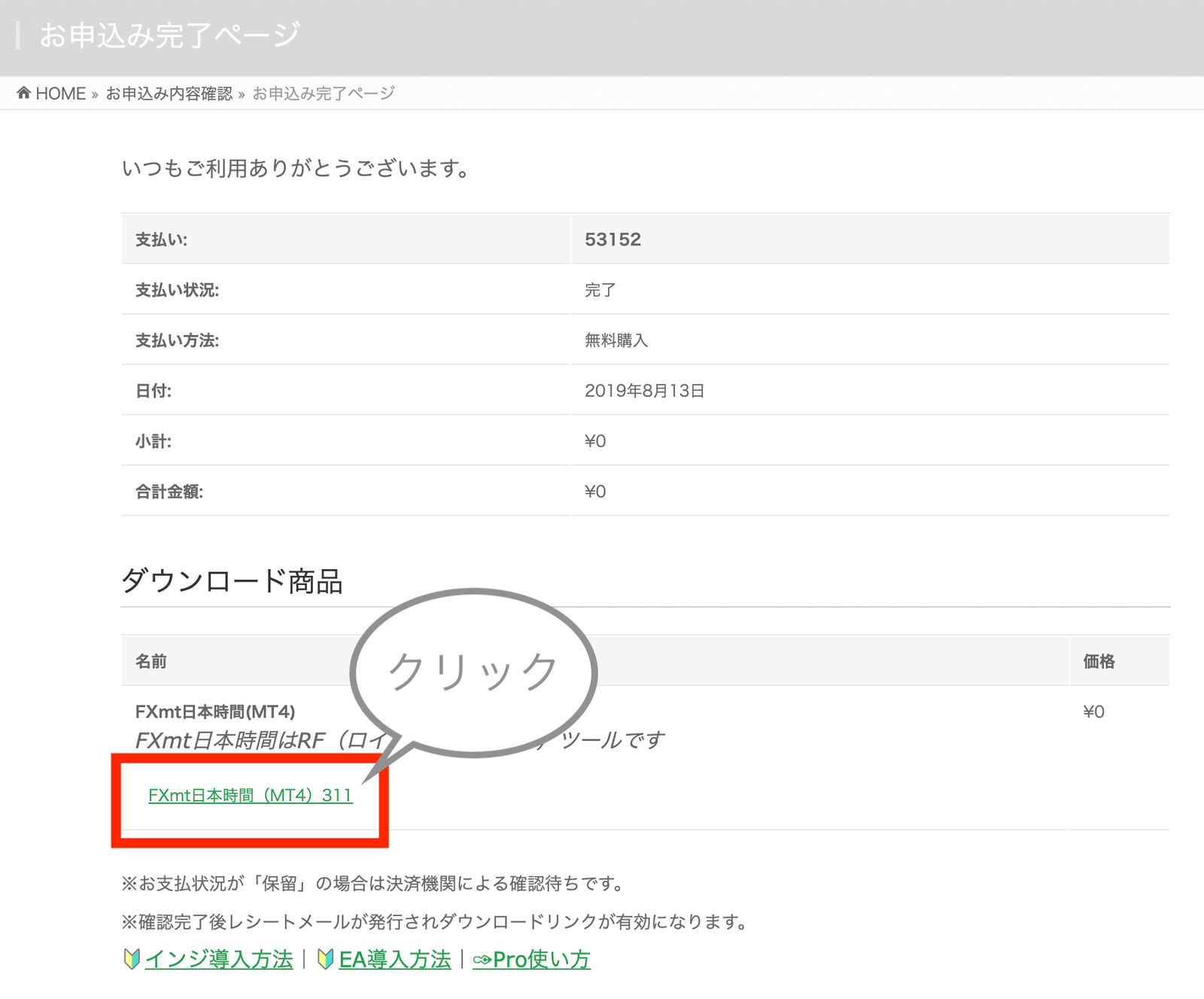
Task: Click the お申込み完了ページ page title
Action: (x=169, y=35)
